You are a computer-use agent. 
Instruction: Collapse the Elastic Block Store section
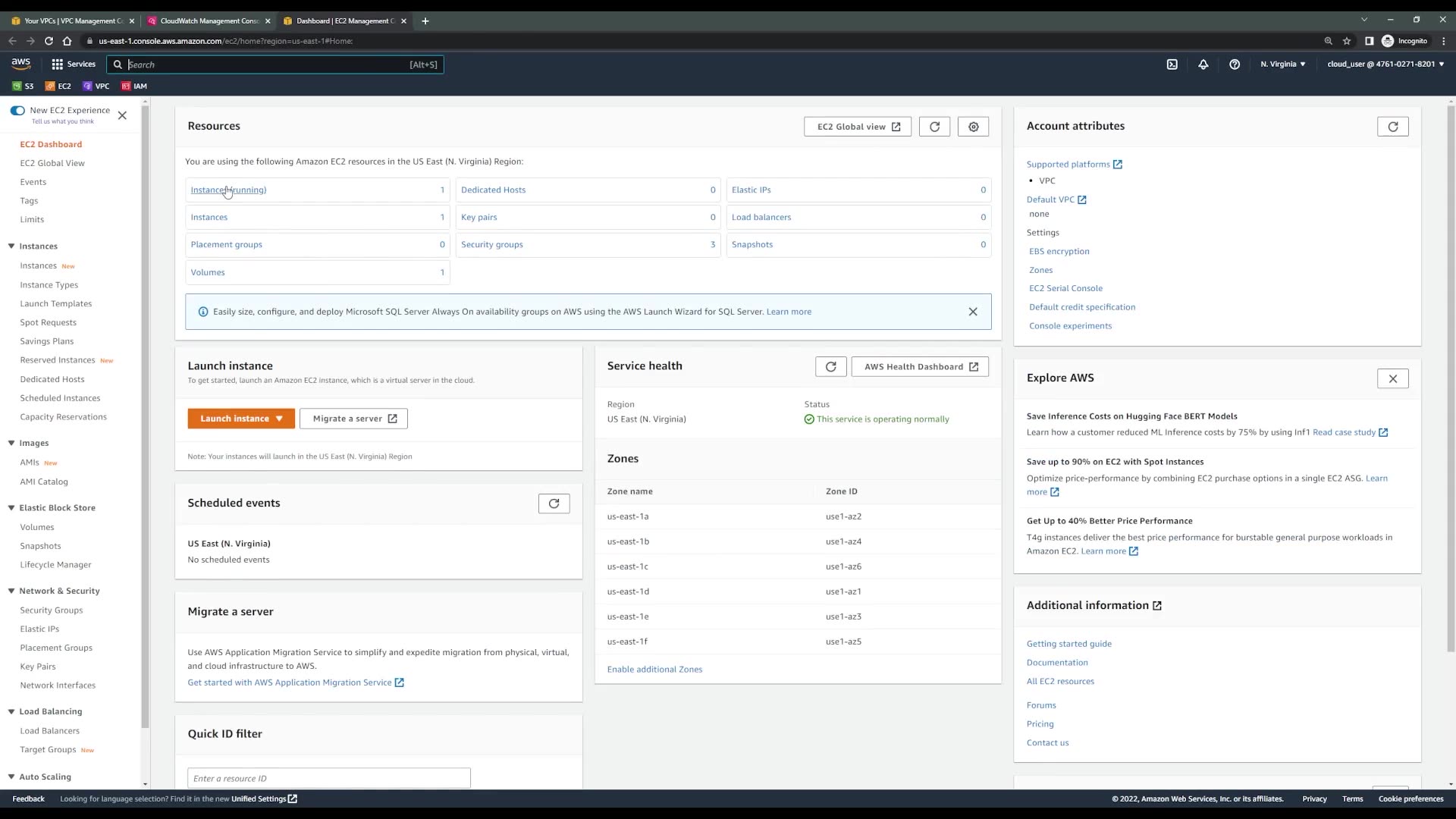click(x=11, y=508)
